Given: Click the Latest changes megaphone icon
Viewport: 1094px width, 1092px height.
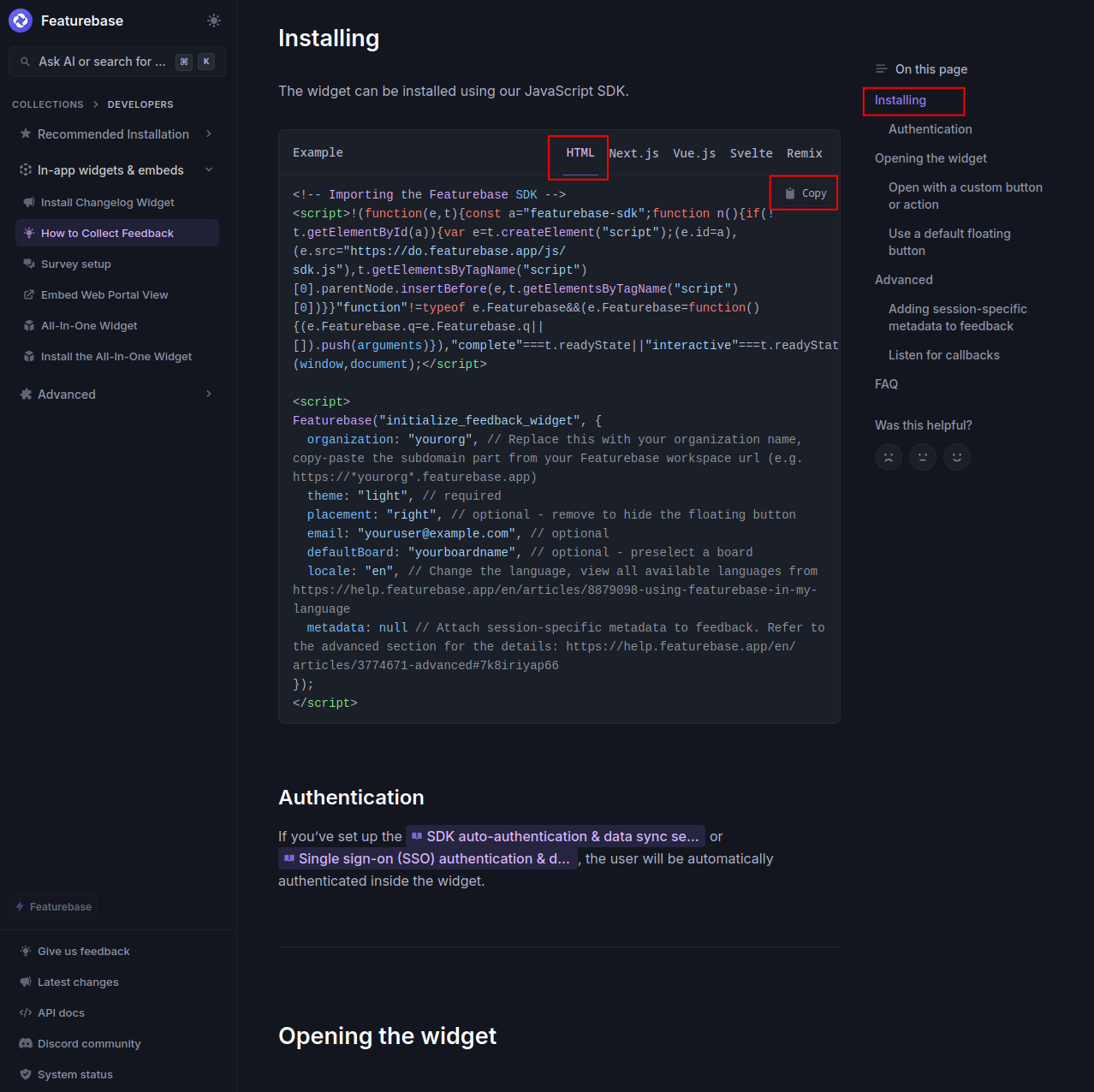Looking at the screenshot, I should pos(26,982).
